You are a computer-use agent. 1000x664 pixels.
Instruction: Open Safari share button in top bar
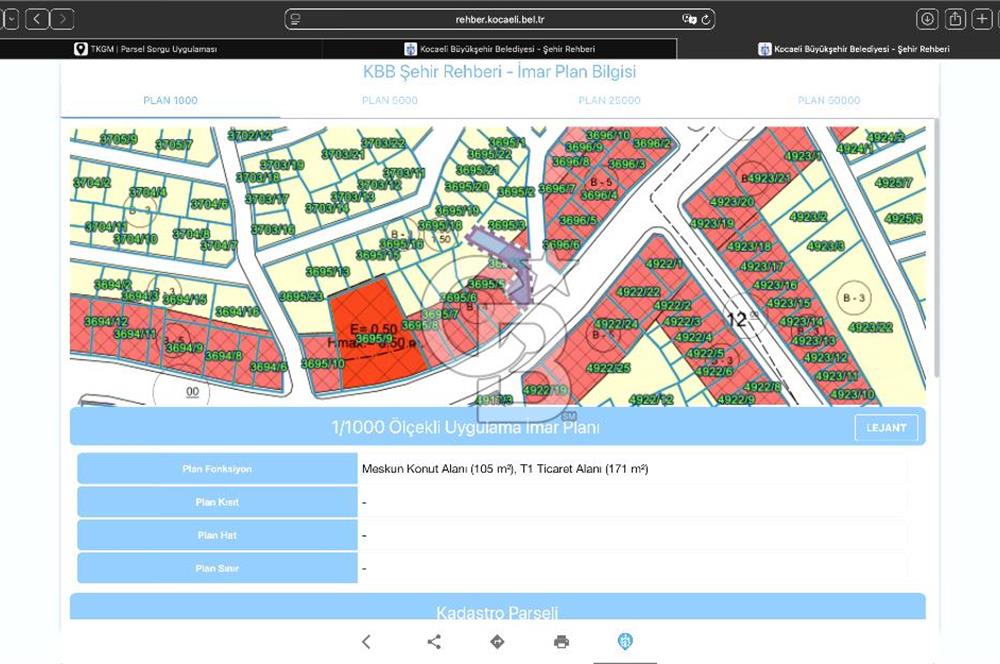[955, 18]
